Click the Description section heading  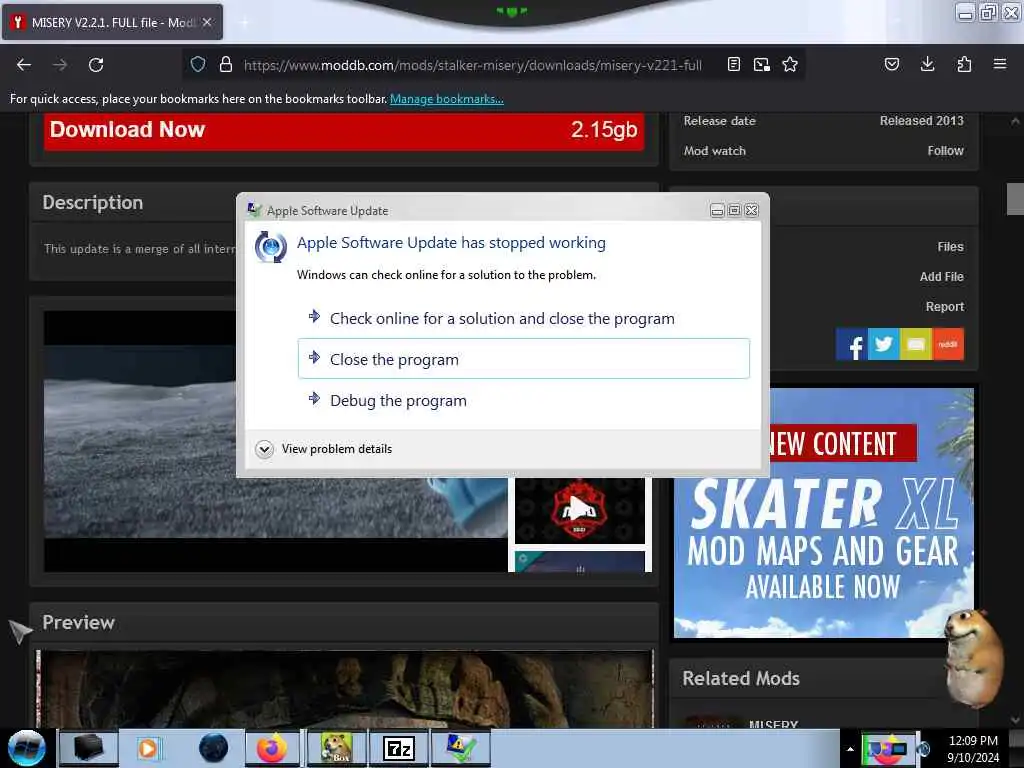click(93, 202)
